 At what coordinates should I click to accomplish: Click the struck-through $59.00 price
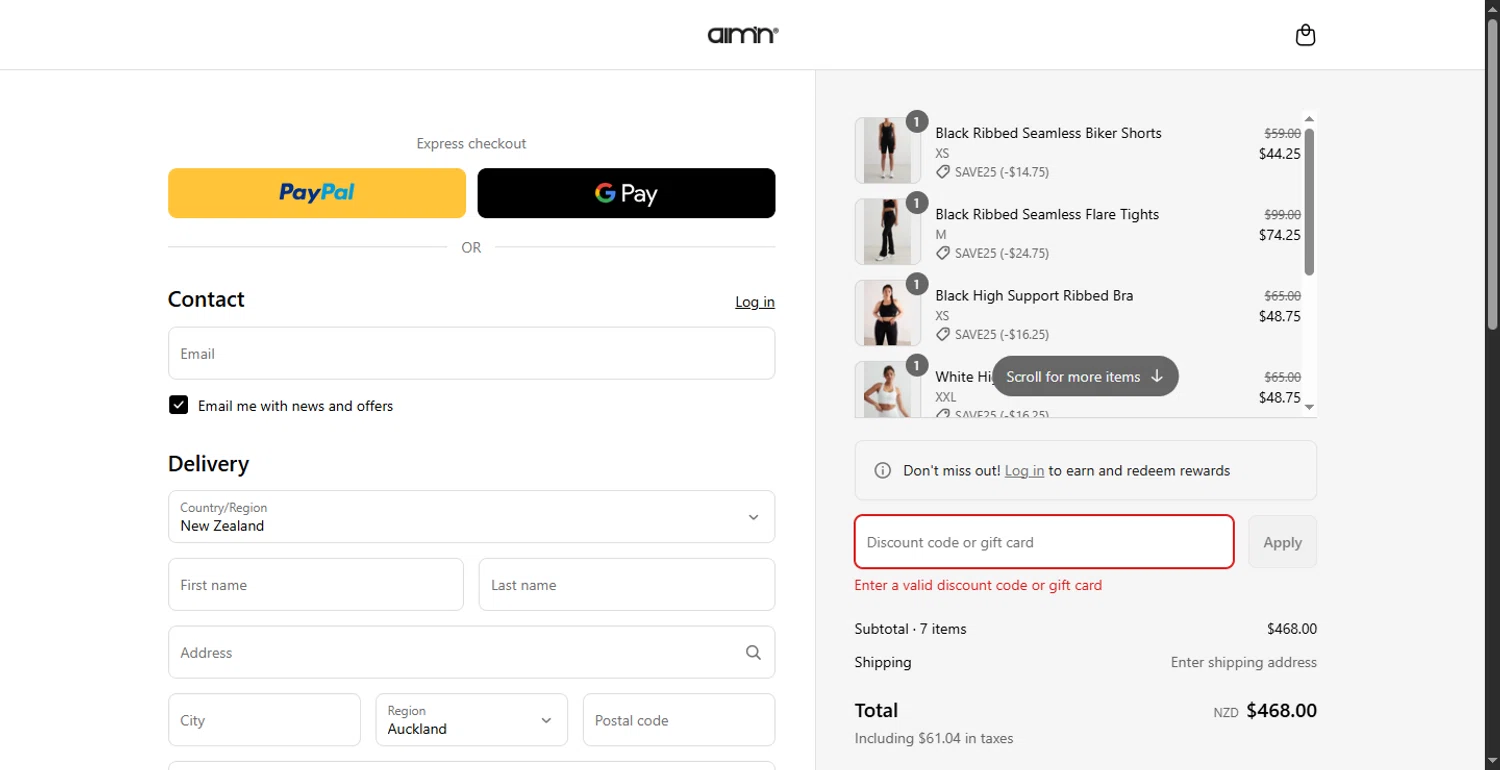[x=1283, y=133]
